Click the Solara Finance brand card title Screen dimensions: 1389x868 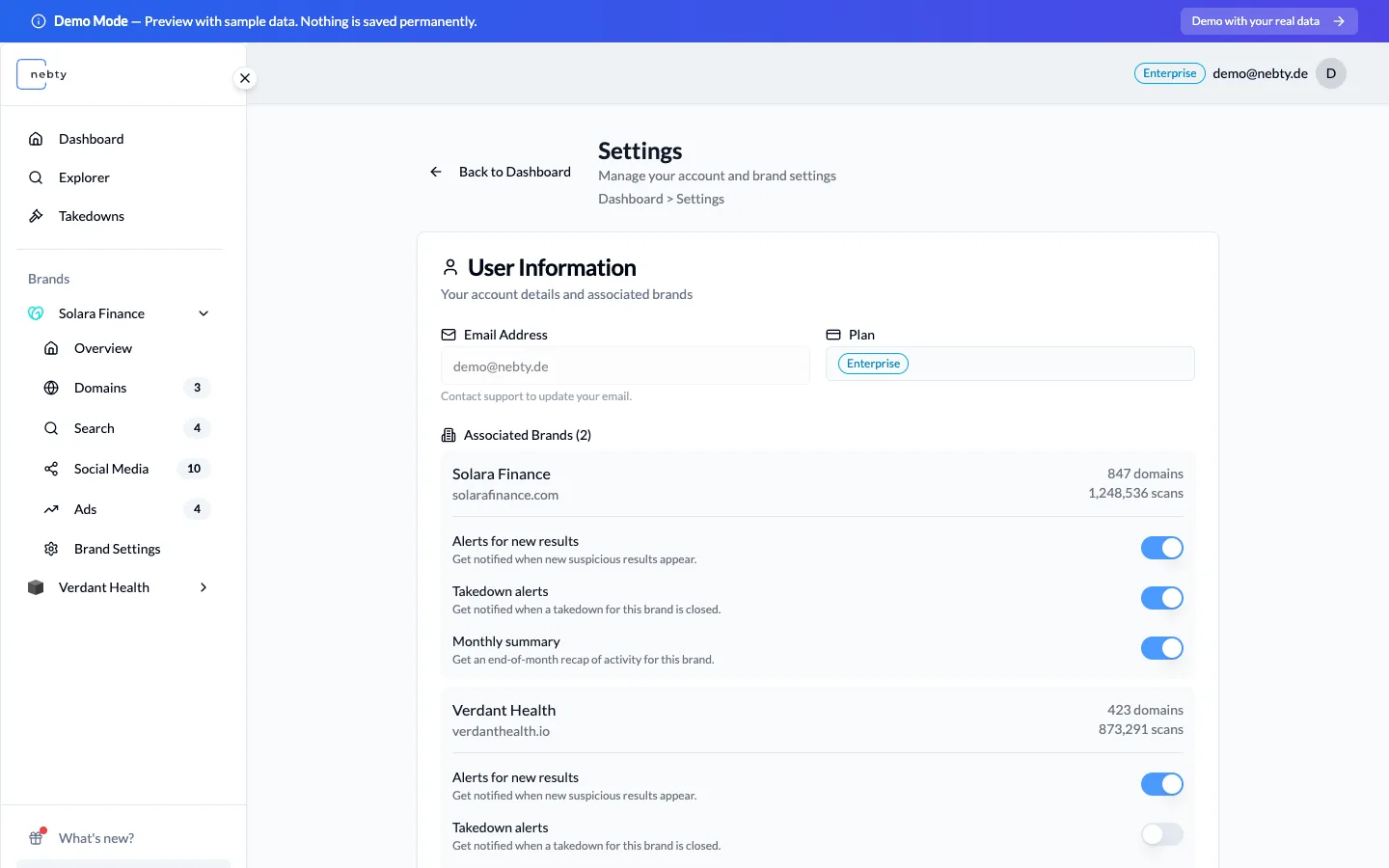[x=502, y=474]
